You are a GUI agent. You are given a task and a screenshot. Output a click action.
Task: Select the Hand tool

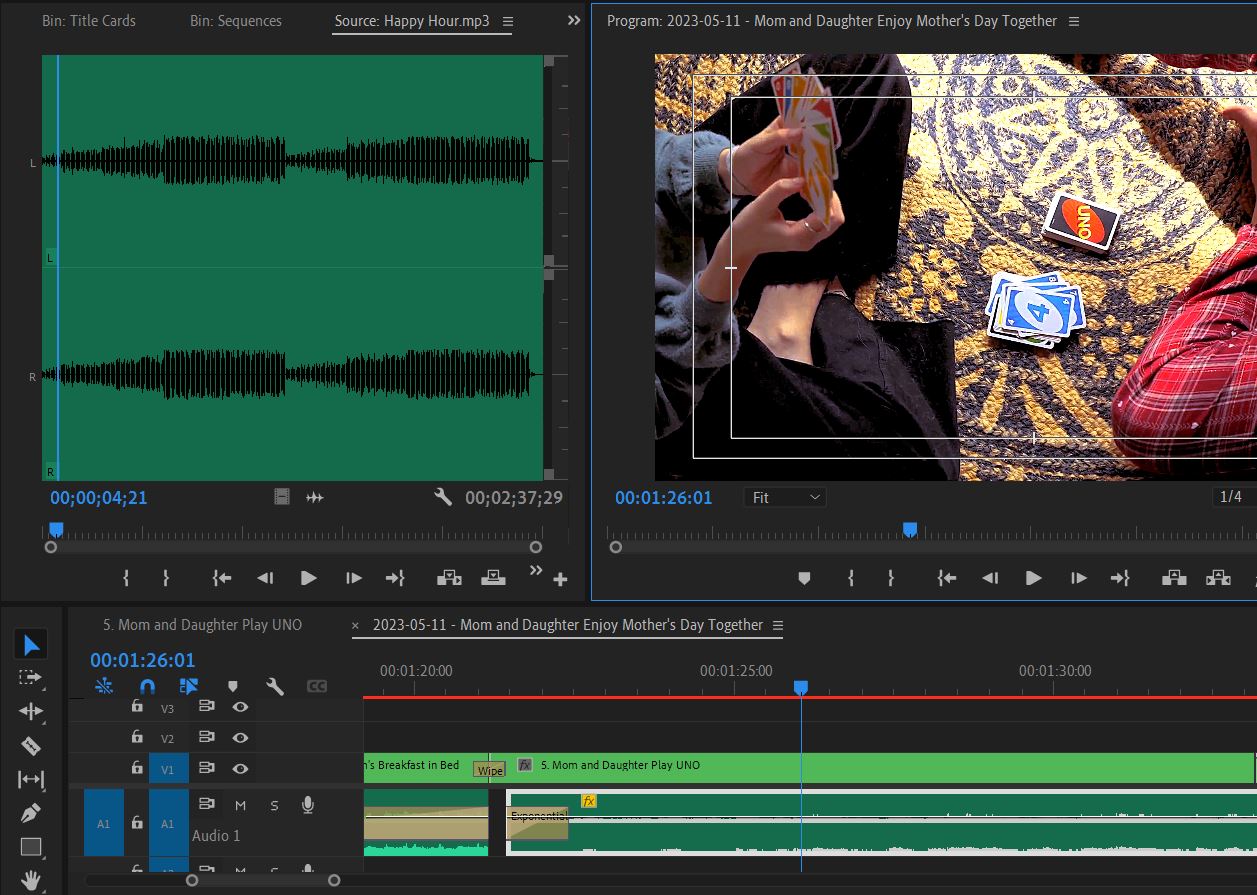coord(31,880)
